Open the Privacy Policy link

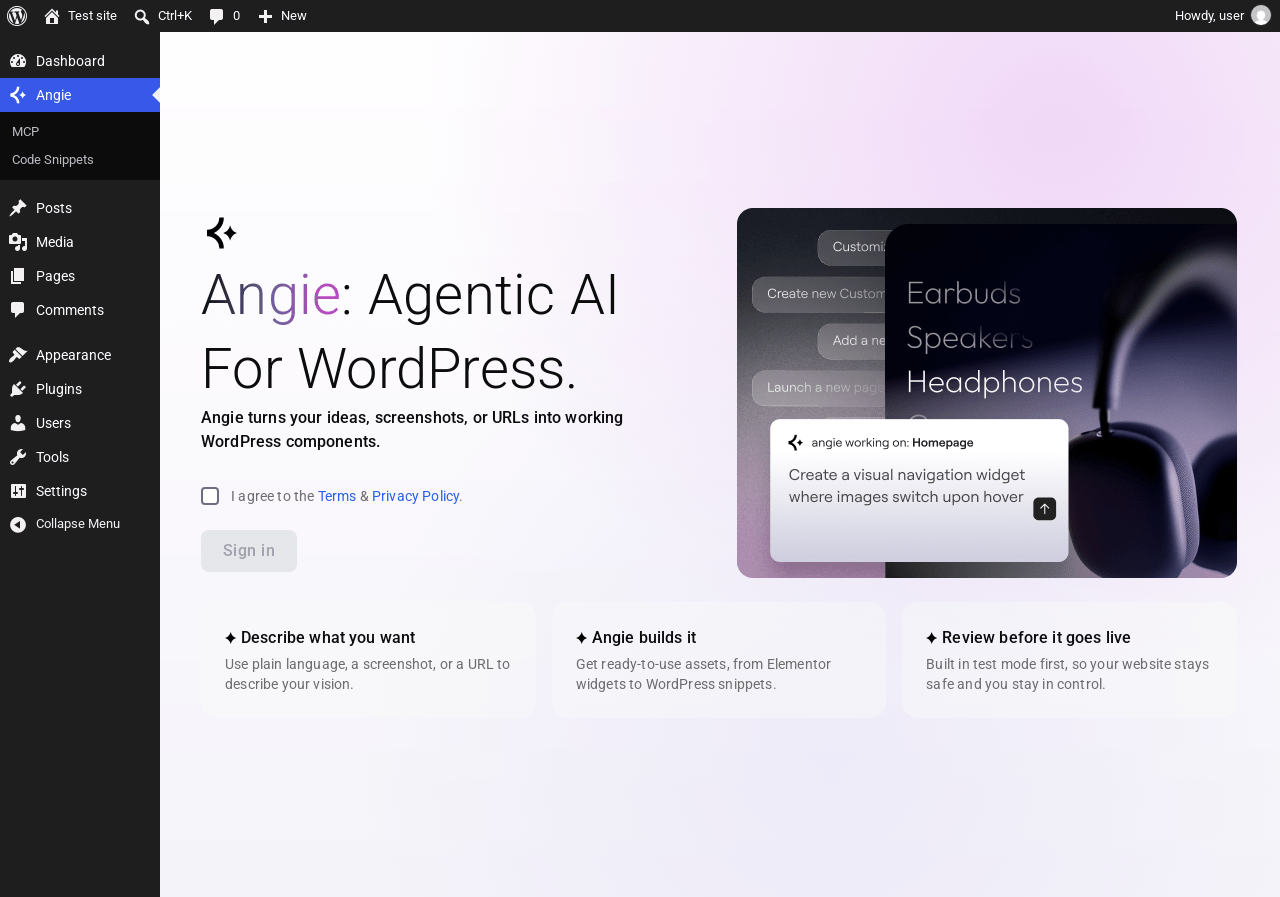click(416, 496)
